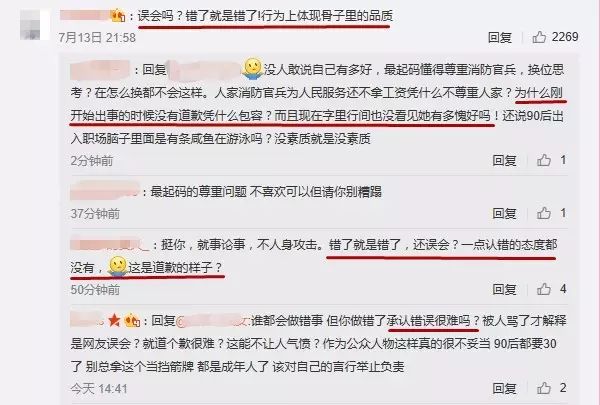Open the username of the 37分钟前 commenter
This screenshot has height=405, width=600.
(x=104, y=191)
